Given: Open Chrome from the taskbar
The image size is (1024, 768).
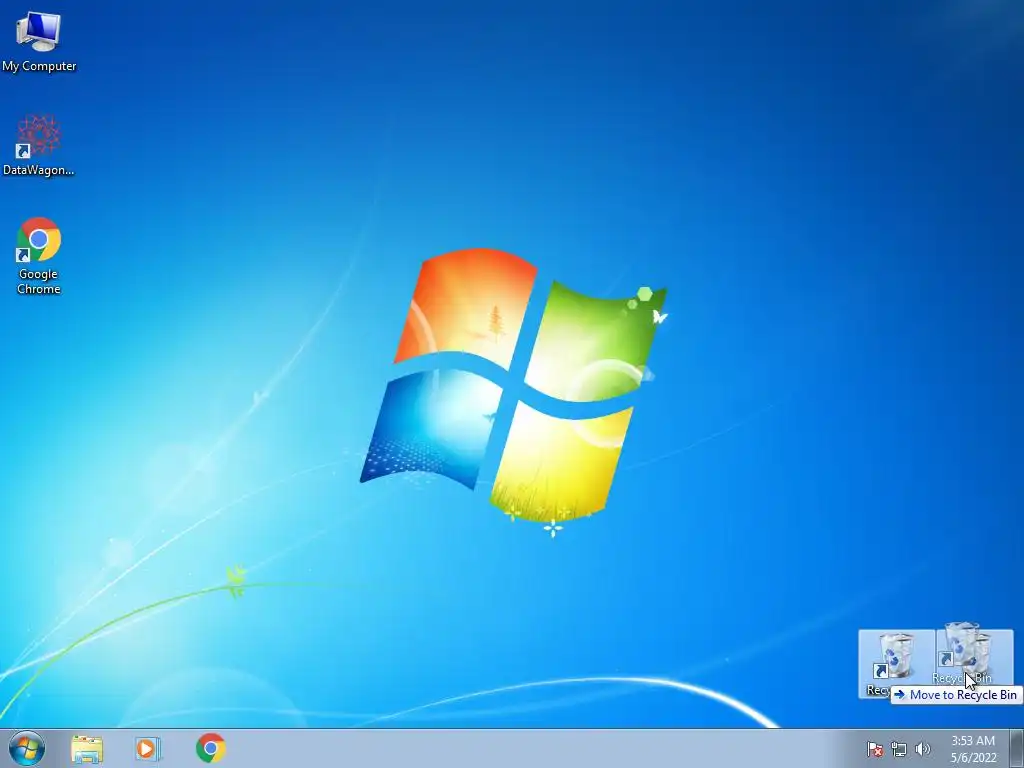Looking at the screenshot, I should [x=210, y=748].
